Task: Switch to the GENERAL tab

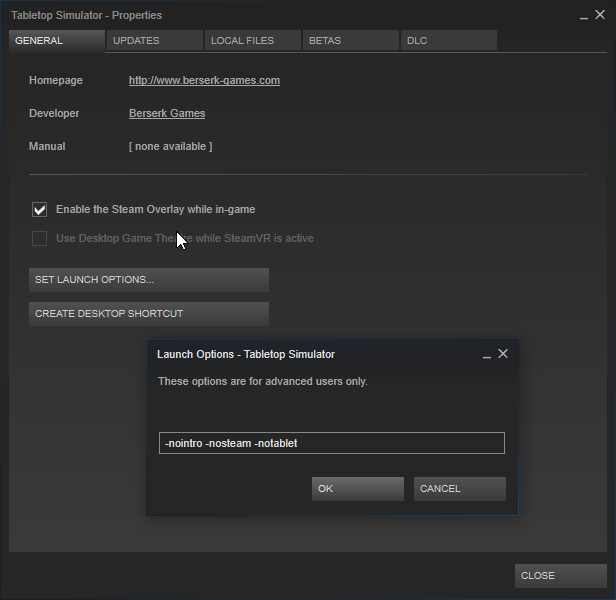Action: 57,40
